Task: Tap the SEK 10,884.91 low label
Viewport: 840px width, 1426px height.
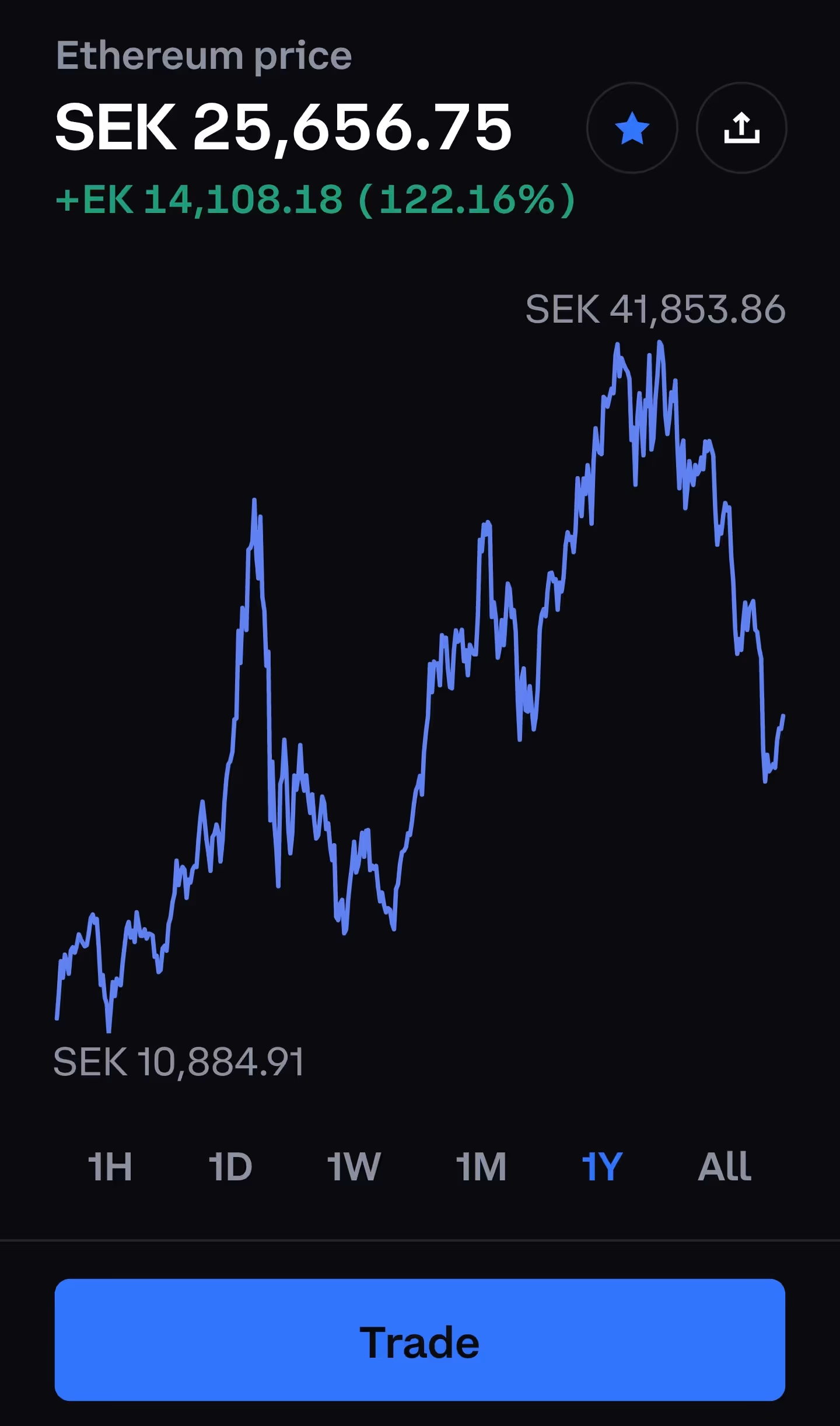Action: point(178,1061)
